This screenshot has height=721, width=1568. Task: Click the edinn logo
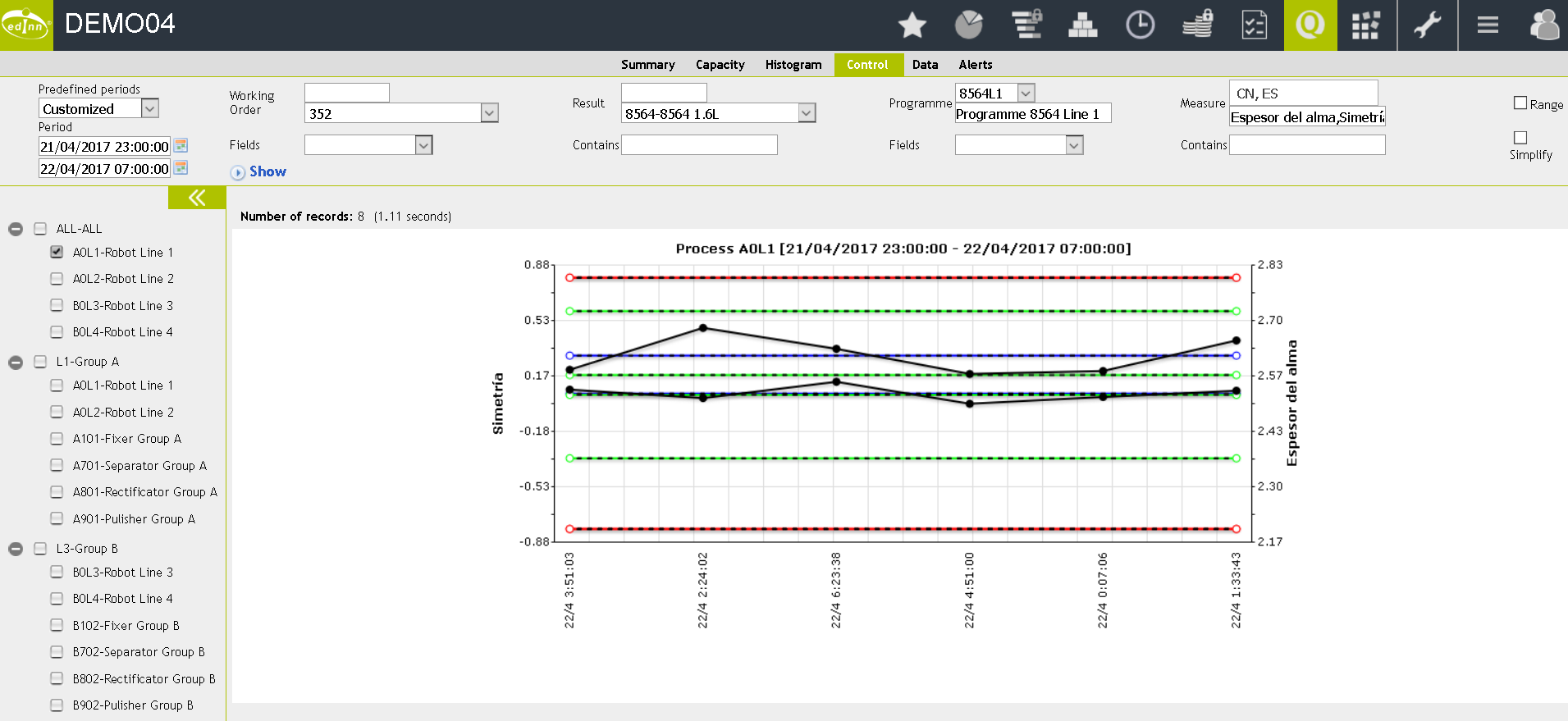(x=26, y=25)
